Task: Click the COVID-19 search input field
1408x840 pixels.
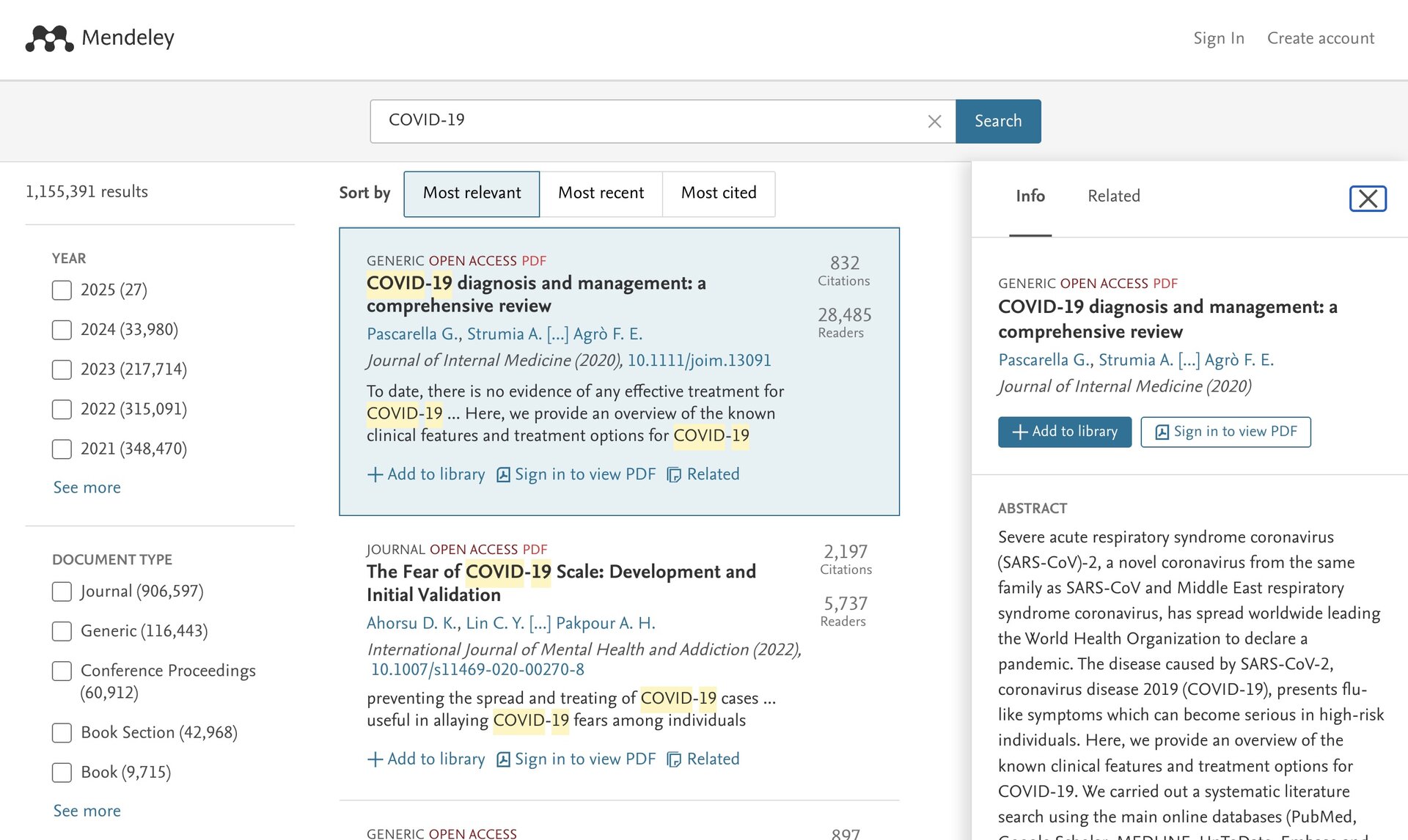Action: [x=645, y=121]
